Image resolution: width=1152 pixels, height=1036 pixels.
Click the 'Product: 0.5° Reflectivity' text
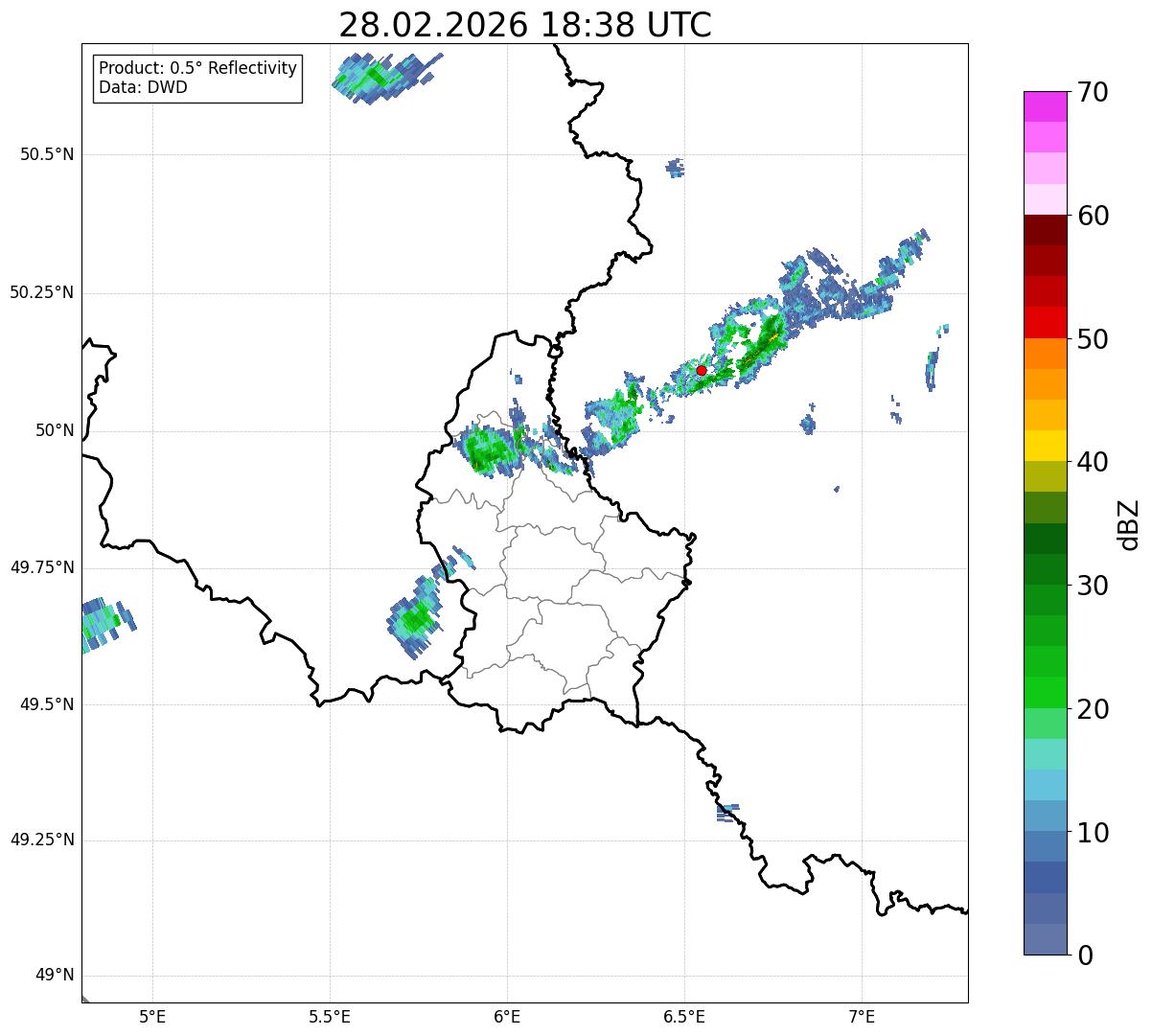(198, 69)
